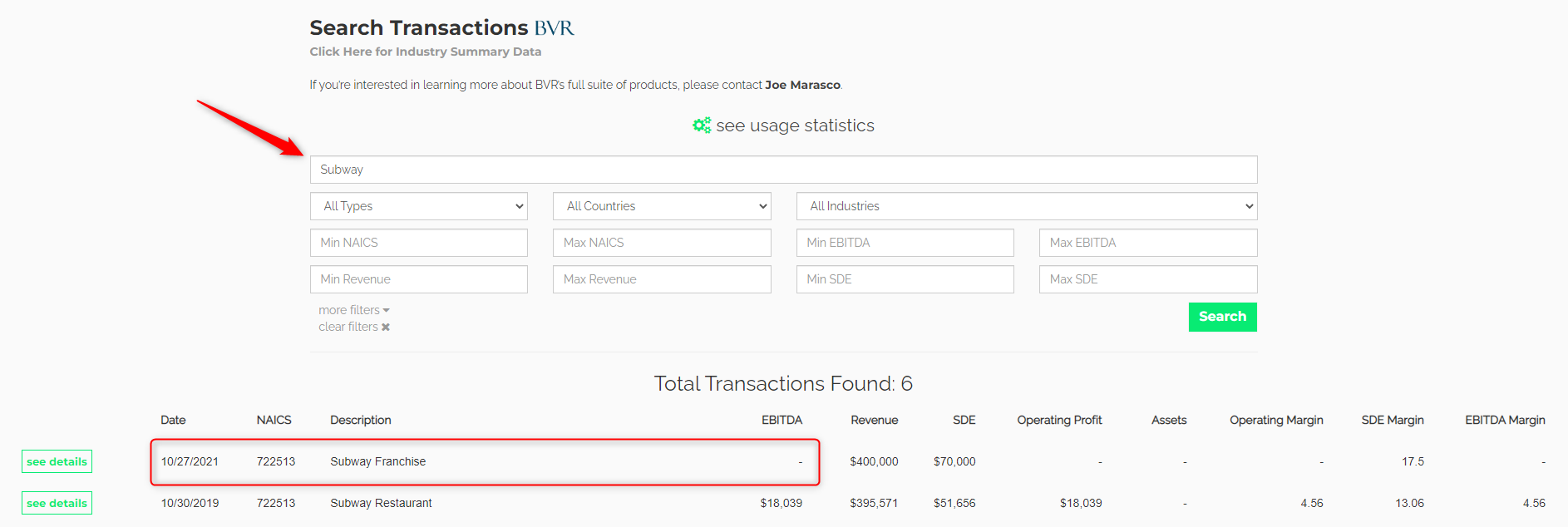Expand the more filters caret

386,310
